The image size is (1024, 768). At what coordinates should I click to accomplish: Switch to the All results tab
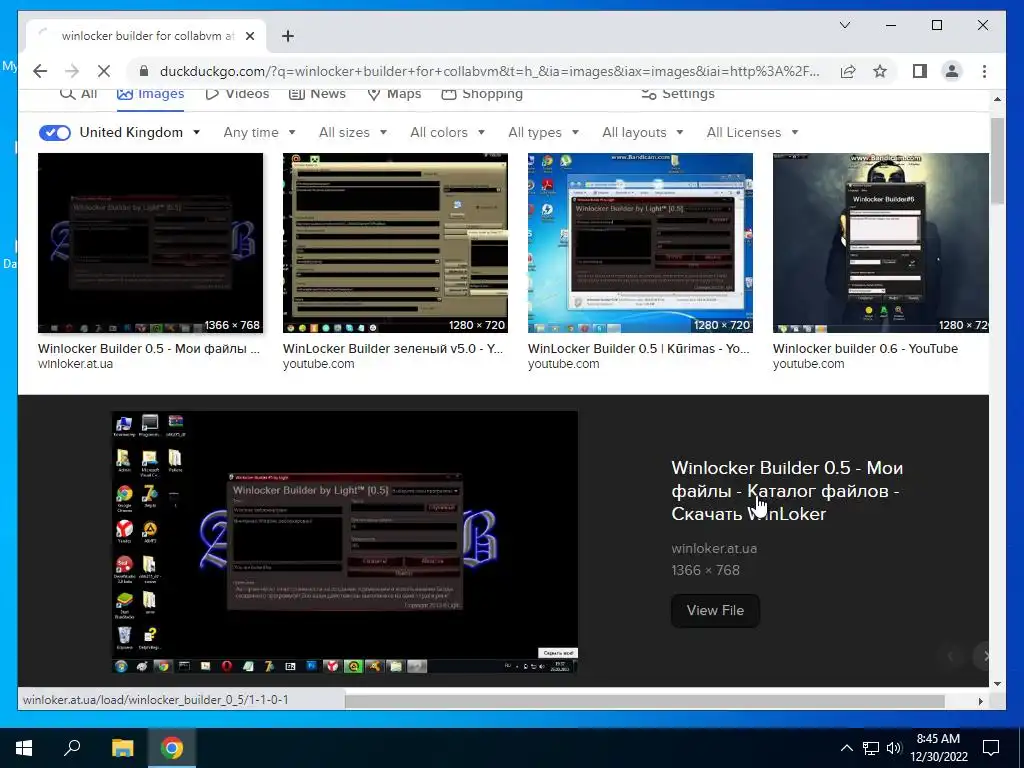(x=78, y=93)
